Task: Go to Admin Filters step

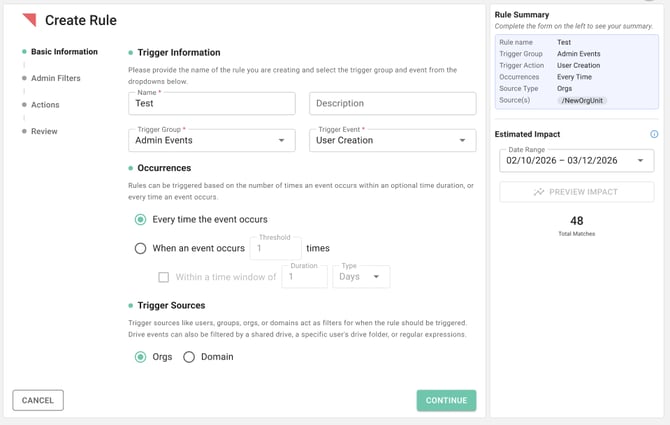Action: tap(56, 78)
